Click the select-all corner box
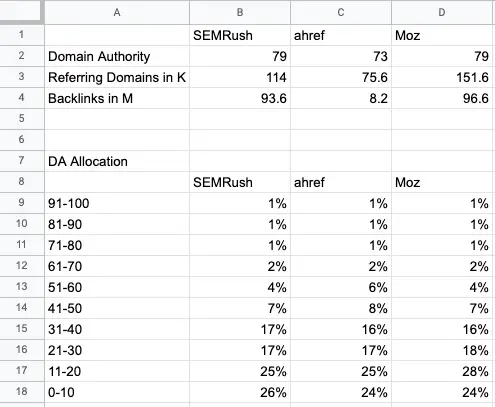The height and width of the screenshot is (407, 495). (x=22, y=12)
